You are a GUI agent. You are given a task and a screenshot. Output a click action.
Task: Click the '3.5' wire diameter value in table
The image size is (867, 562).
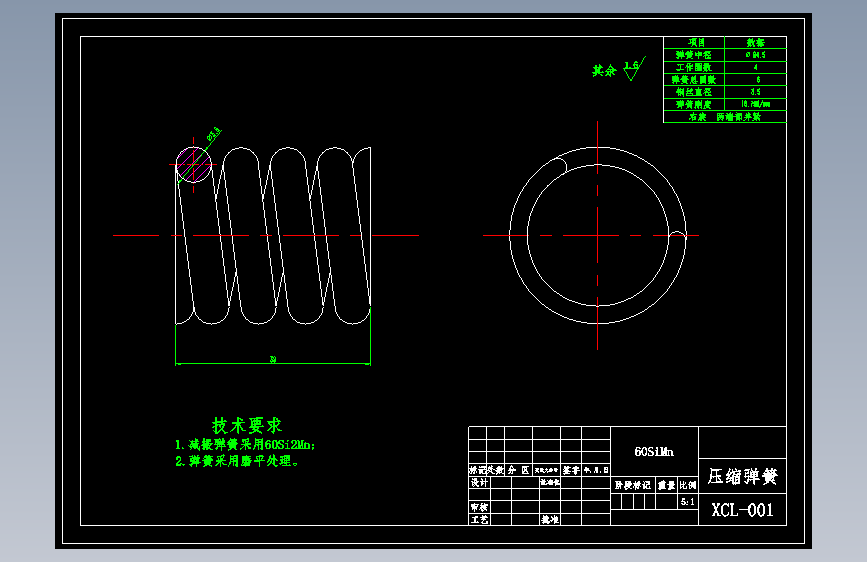tap(755, 92)
